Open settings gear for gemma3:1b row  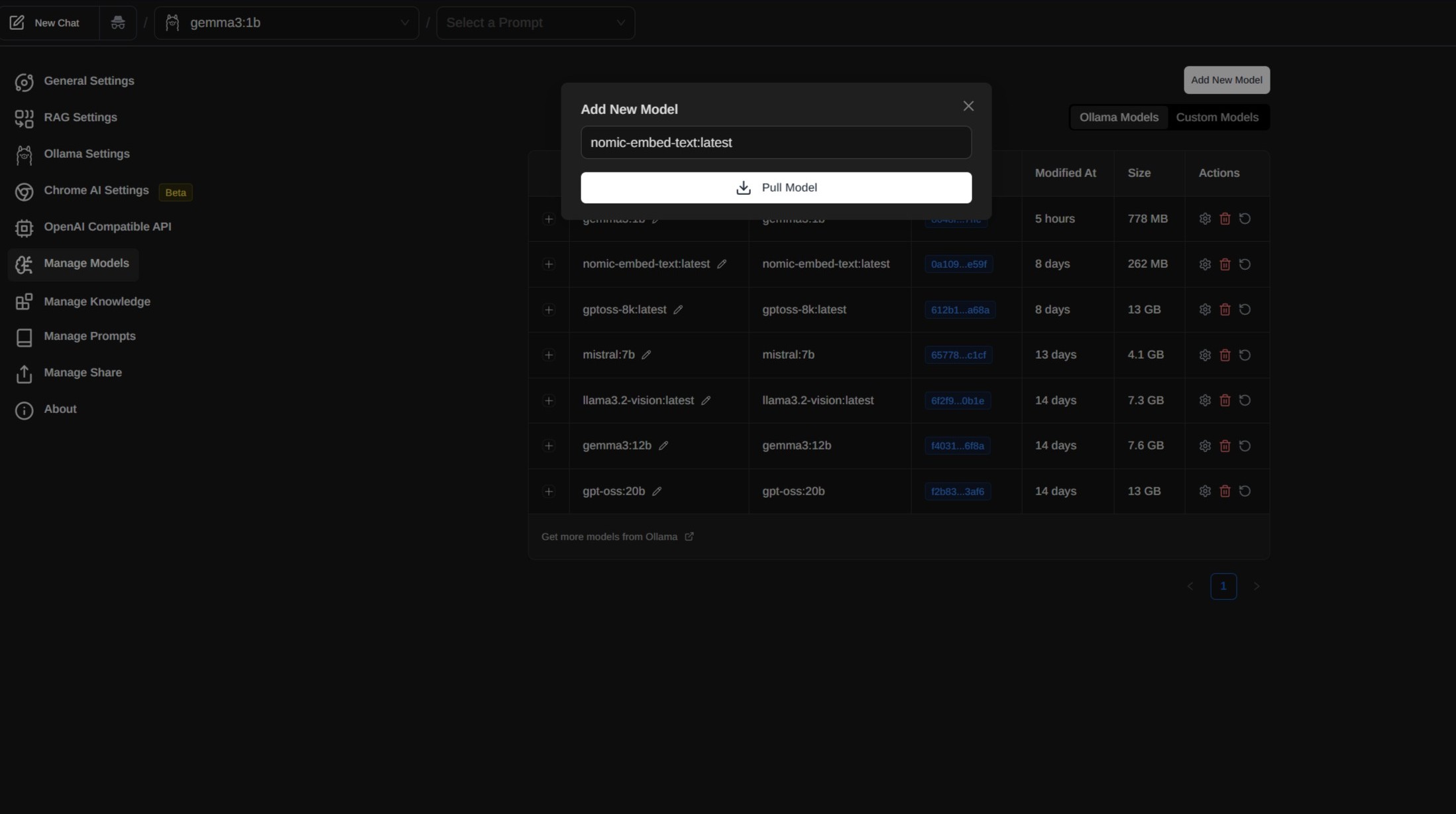point(1205,219)
